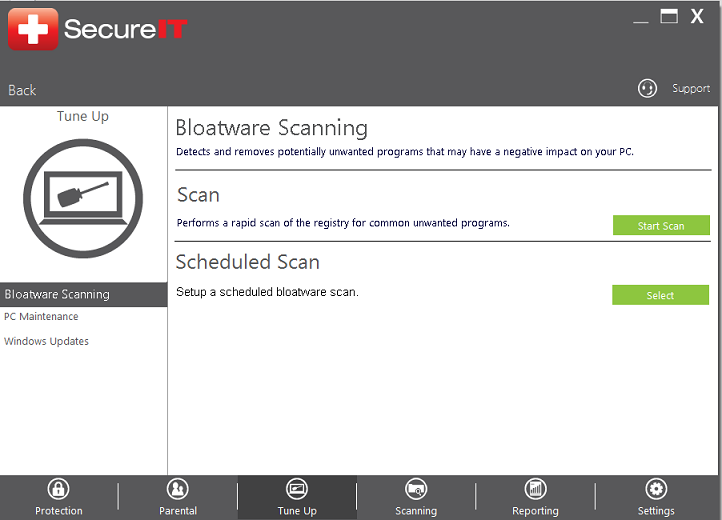Screen dimensions: 722x520
Task: Select Bloatware Scanning in the sidebar
Action: point(83,294)
